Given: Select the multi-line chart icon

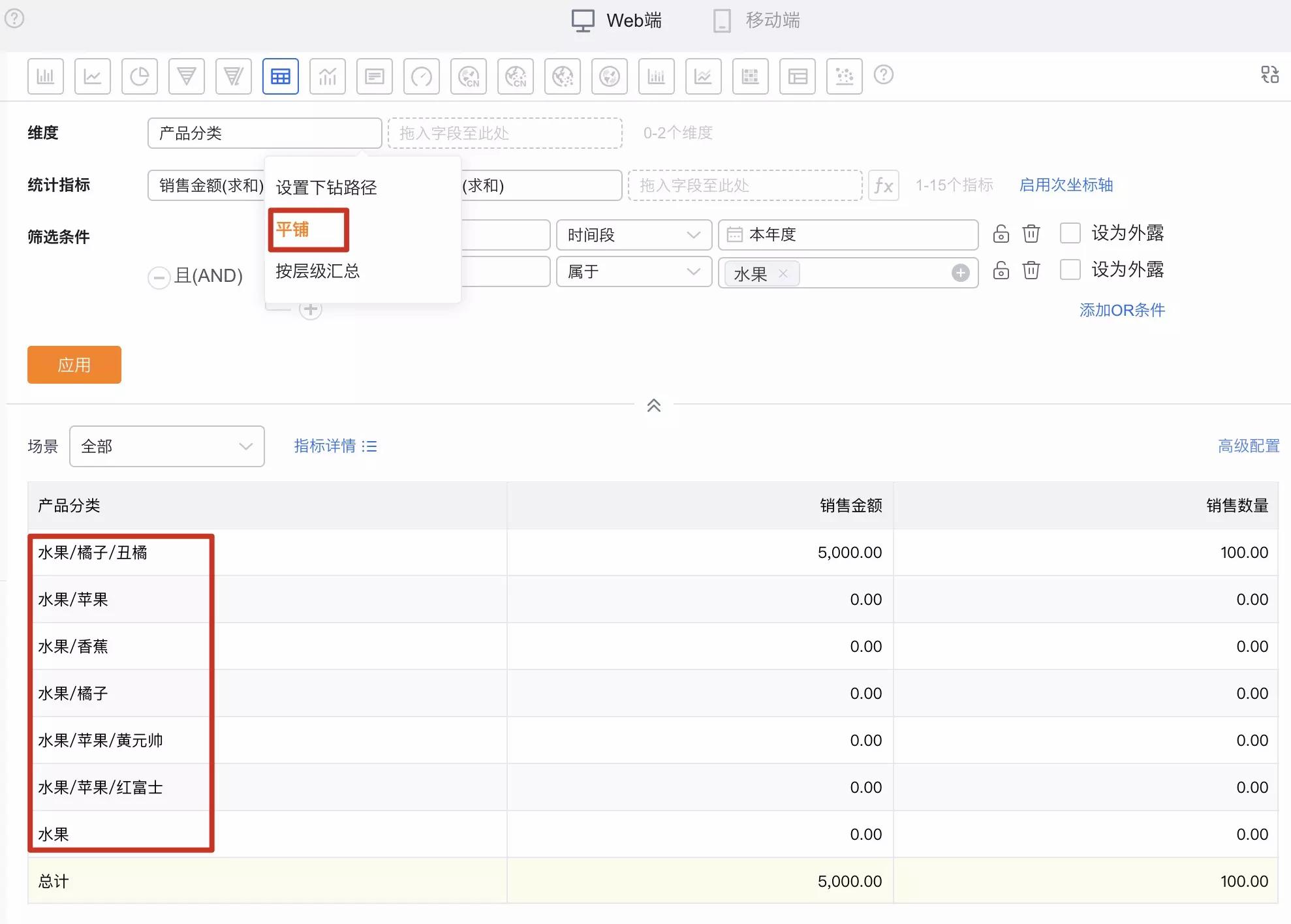Looking at the screenshot, I should click(704, 76).
